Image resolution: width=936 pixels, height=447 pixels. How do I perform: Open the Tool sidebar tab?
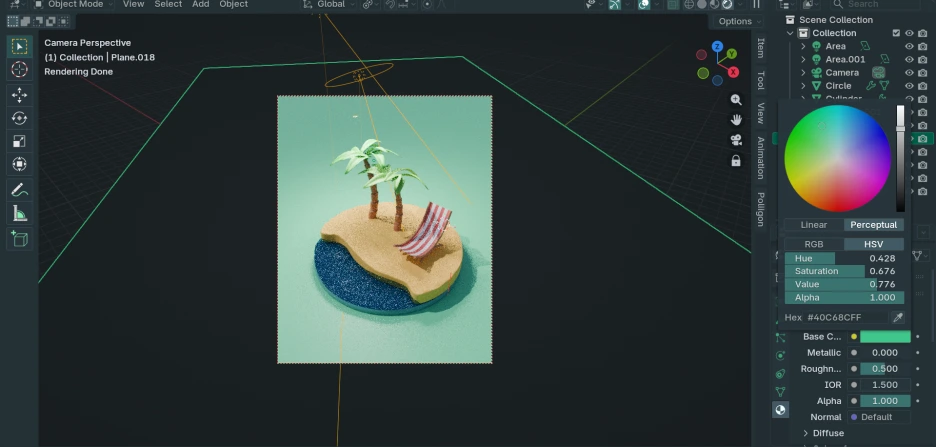(760, 81)
